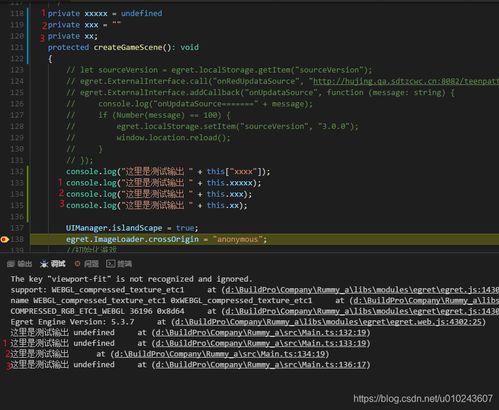Click line number 122 in the gutter
This screenshot has width=499, height=410.
pyautogui.click(x=17, y=59)
